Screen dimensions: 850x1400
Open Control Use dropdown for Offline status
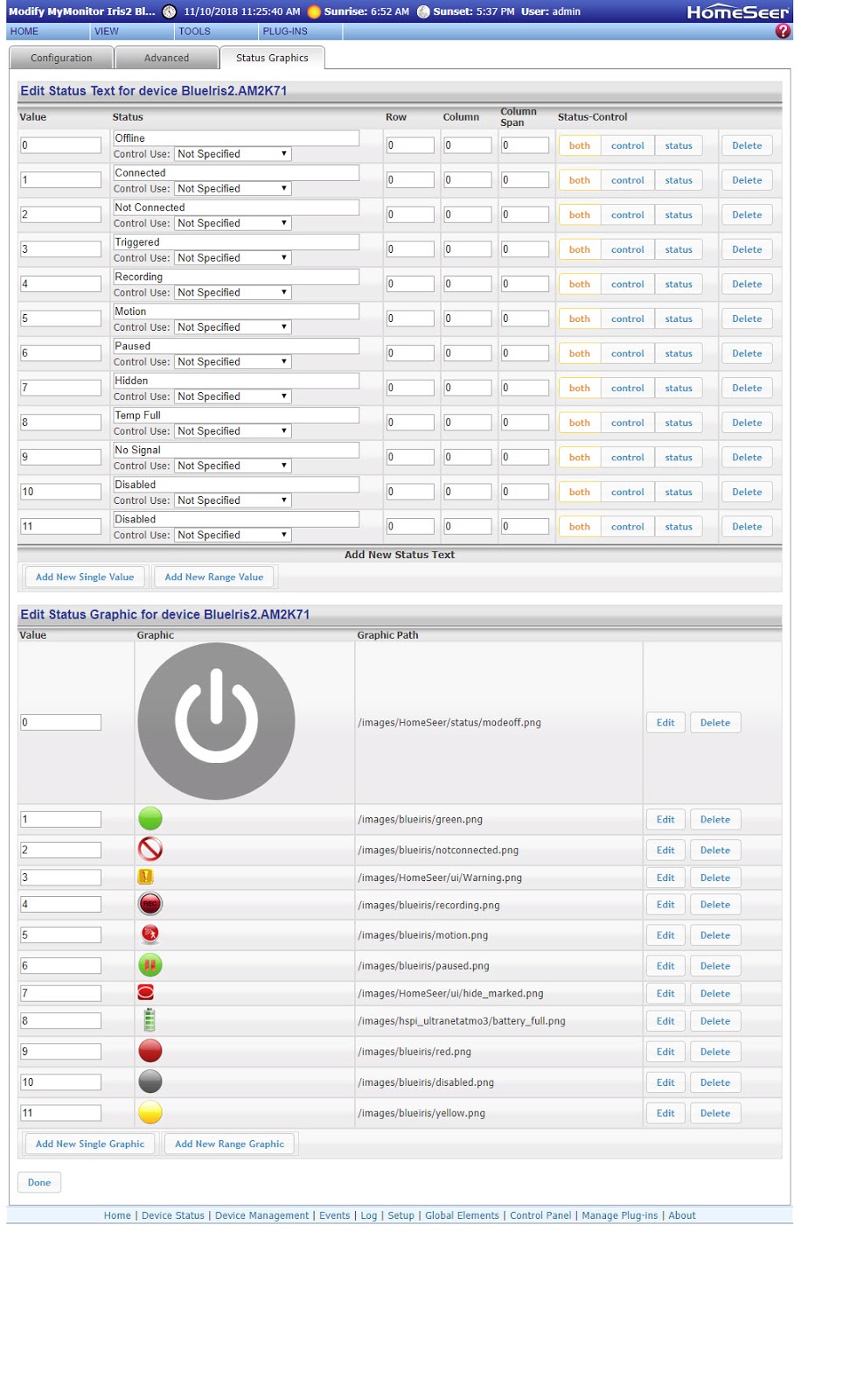click(x=233, y=154)
